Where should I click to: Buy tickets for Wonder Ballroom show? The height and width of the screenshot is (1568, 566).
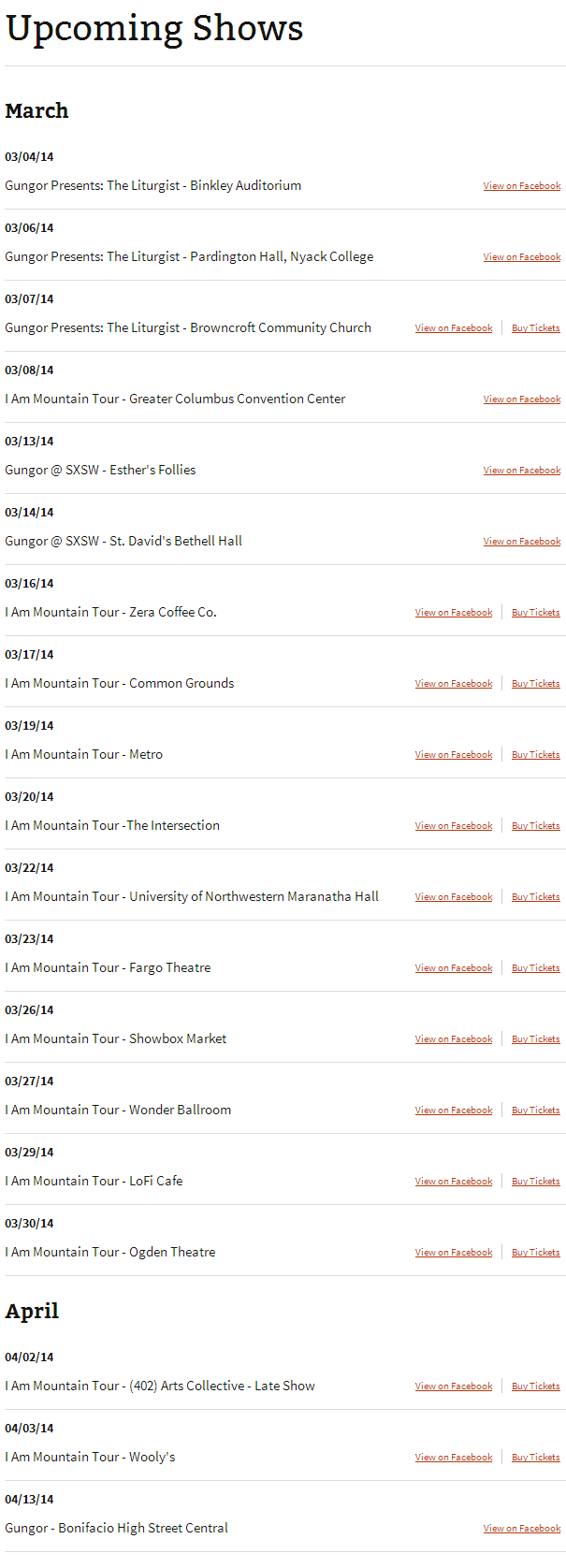[535, 1111]
